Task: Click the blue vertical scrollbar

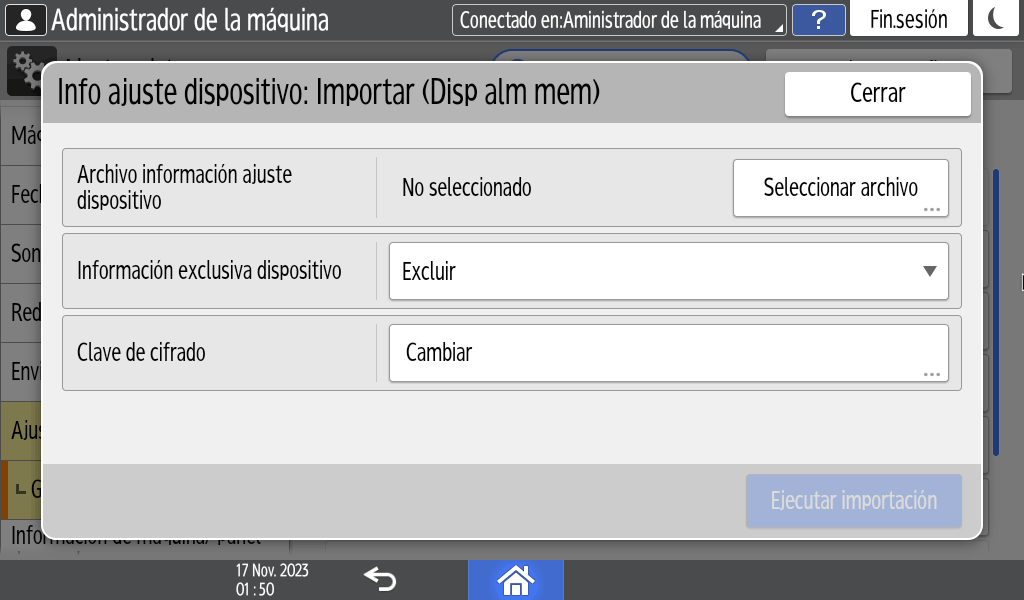Action: (996, 310)
